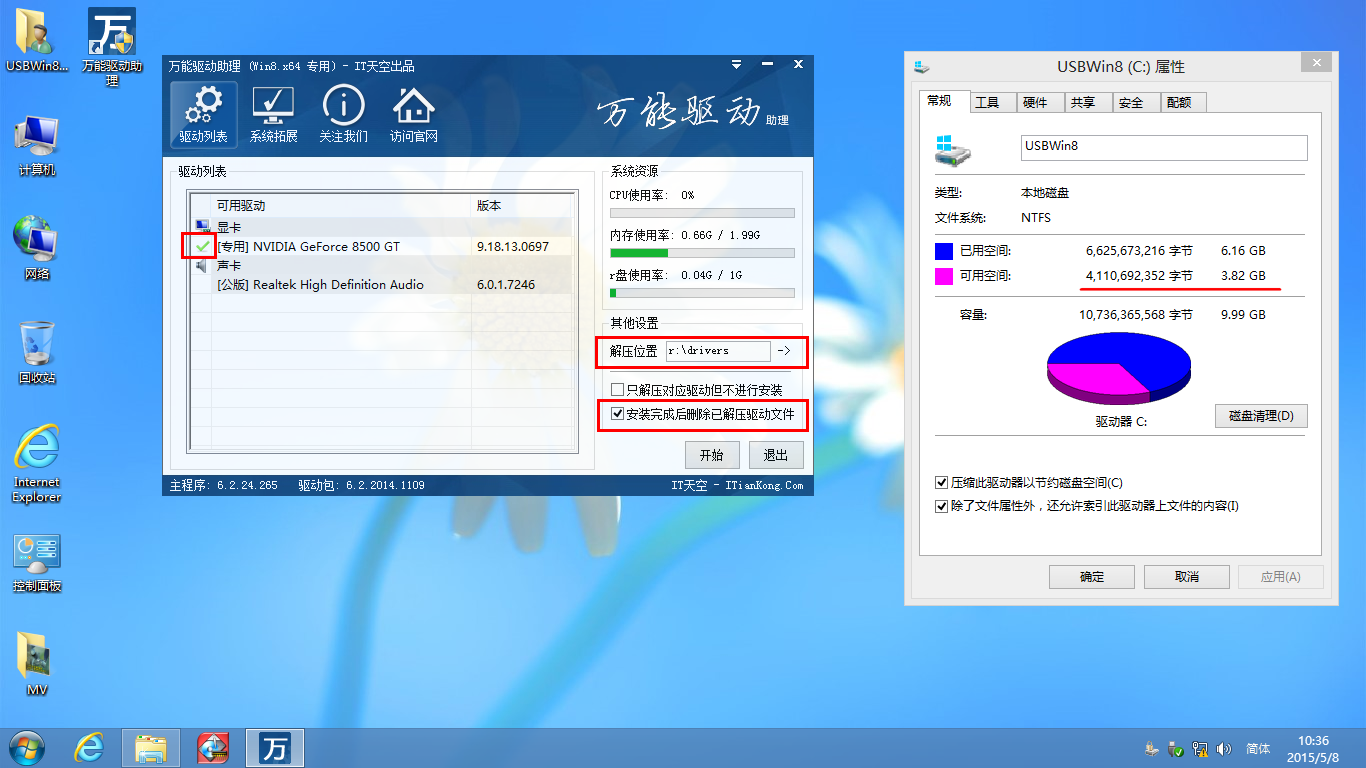Viewport: 1366px width, 768px height.
Task: Click the safely remove USB tray icon
Action: click(1177, 749)
